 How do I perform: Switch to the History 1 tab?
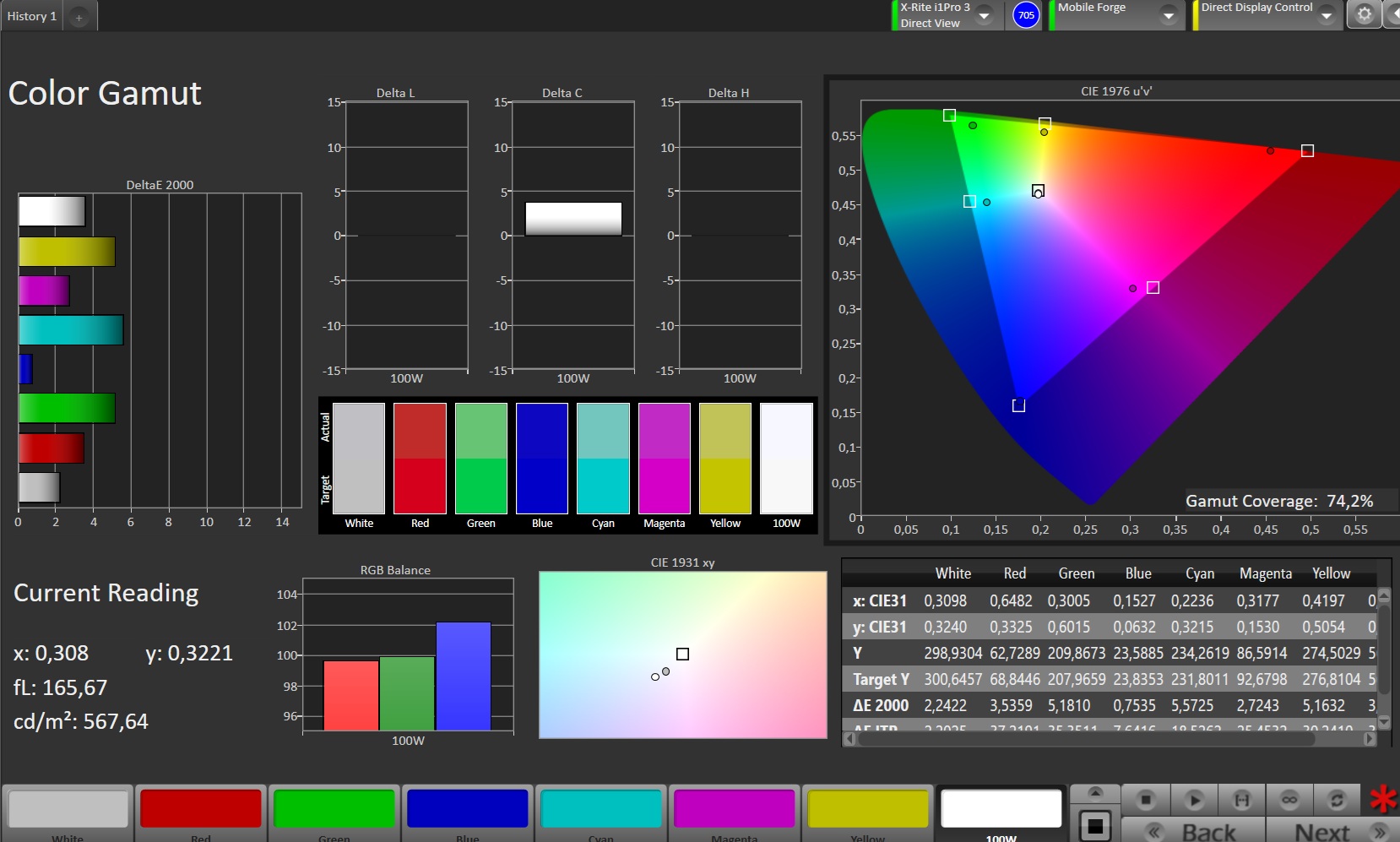click(32, 16)
